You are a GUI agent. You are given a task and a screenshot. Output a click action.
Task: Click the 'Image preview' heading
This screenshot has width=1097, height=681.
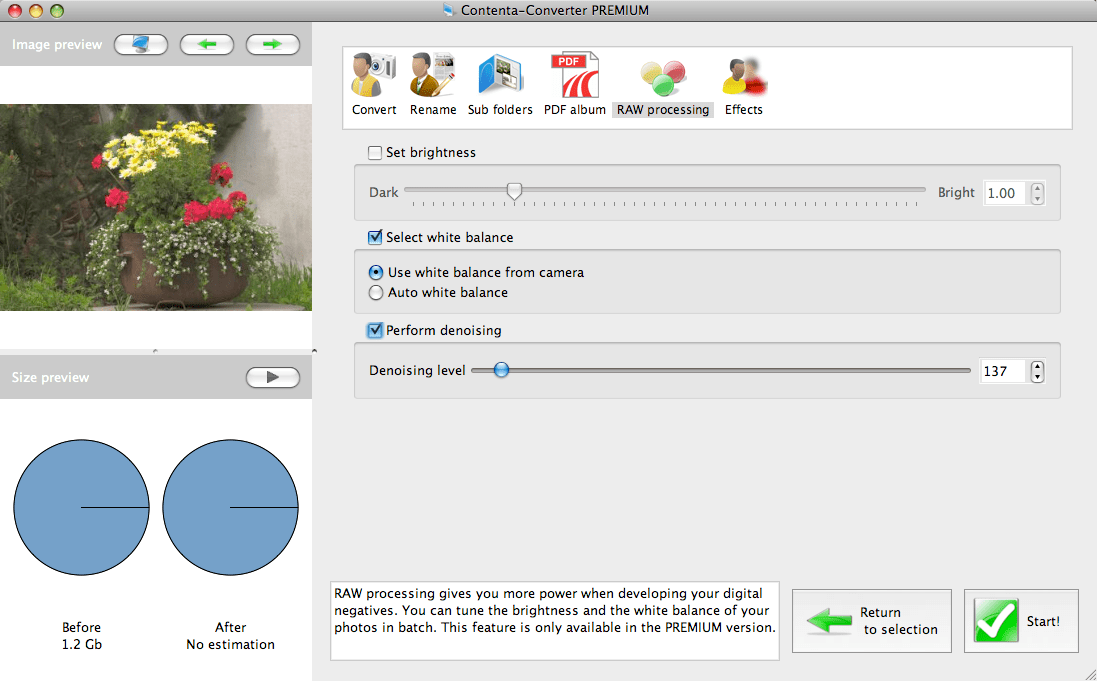(x=57, y=44)
